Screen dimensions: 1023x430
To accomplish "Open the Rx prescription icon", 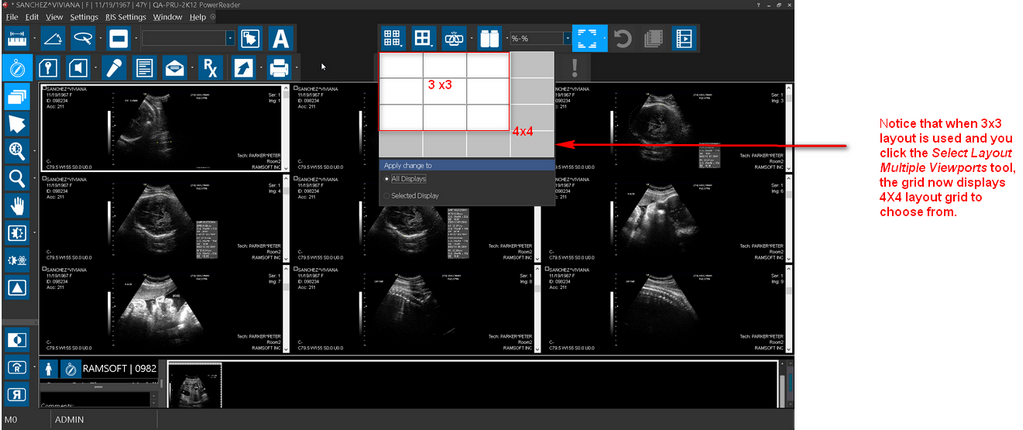I will click(210, 68).
